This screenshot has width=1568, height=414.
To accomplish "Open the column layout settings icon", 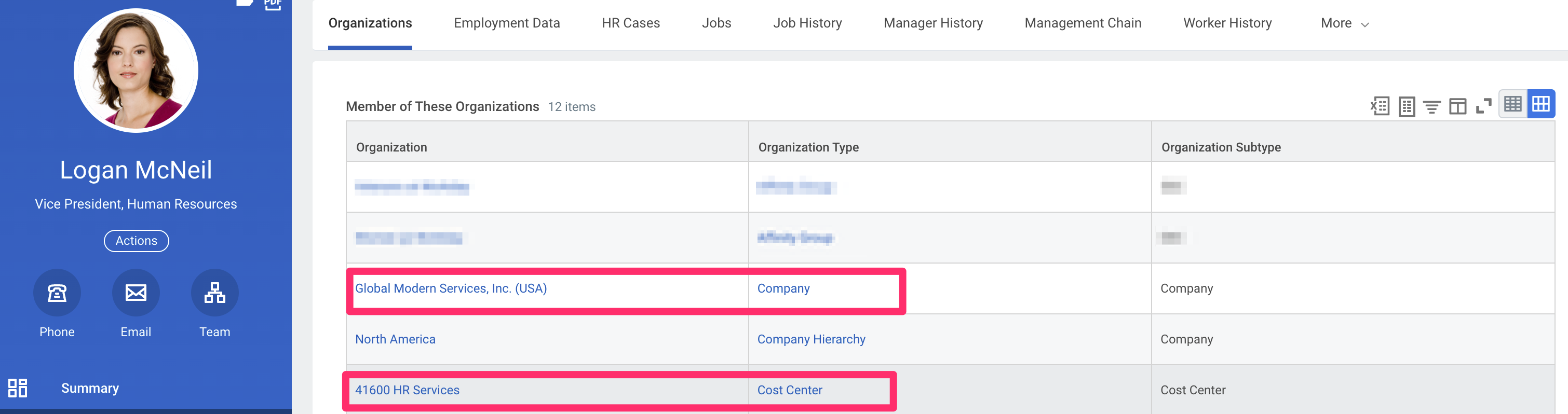I will click(x=1458, y=106).
